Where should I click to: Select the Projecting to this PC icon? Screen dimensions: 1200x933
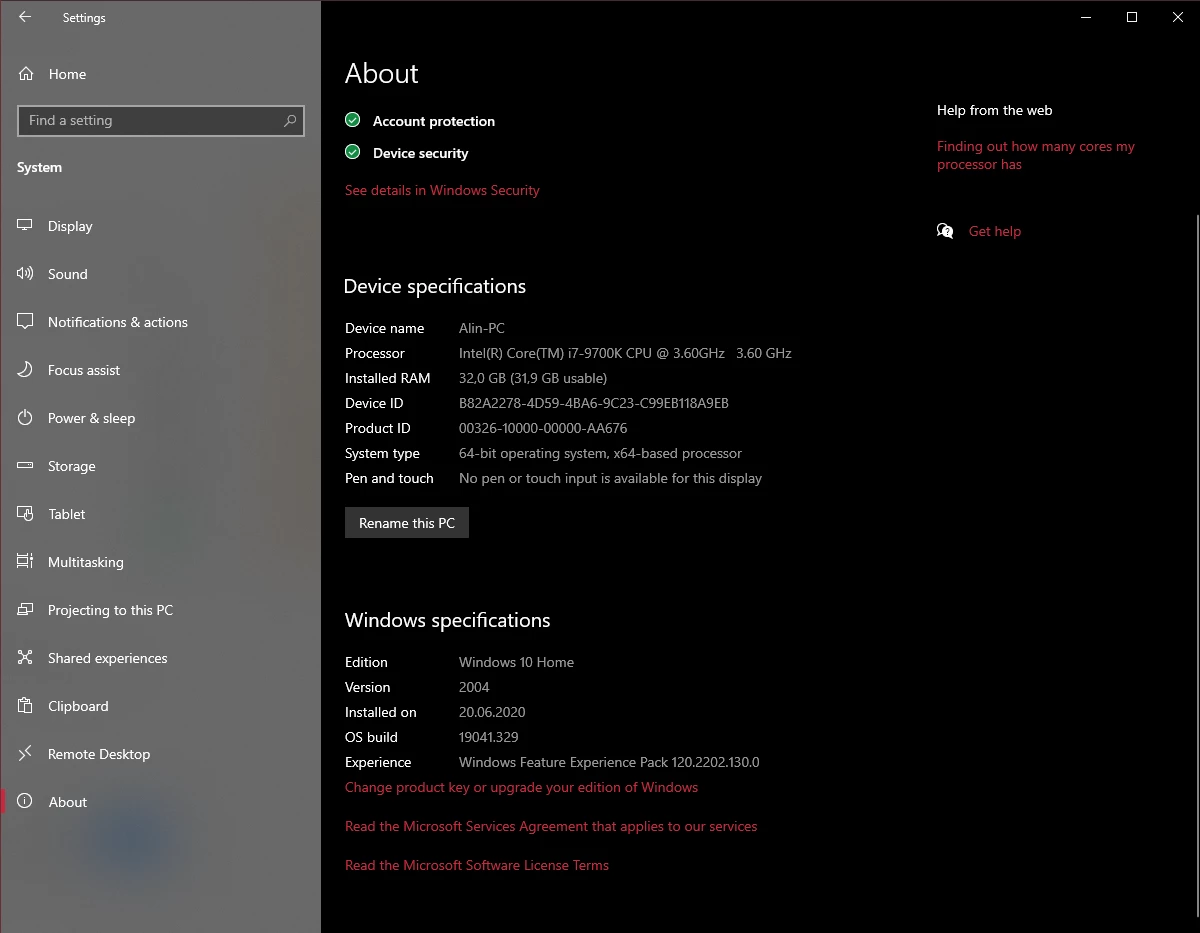point(26,610)
